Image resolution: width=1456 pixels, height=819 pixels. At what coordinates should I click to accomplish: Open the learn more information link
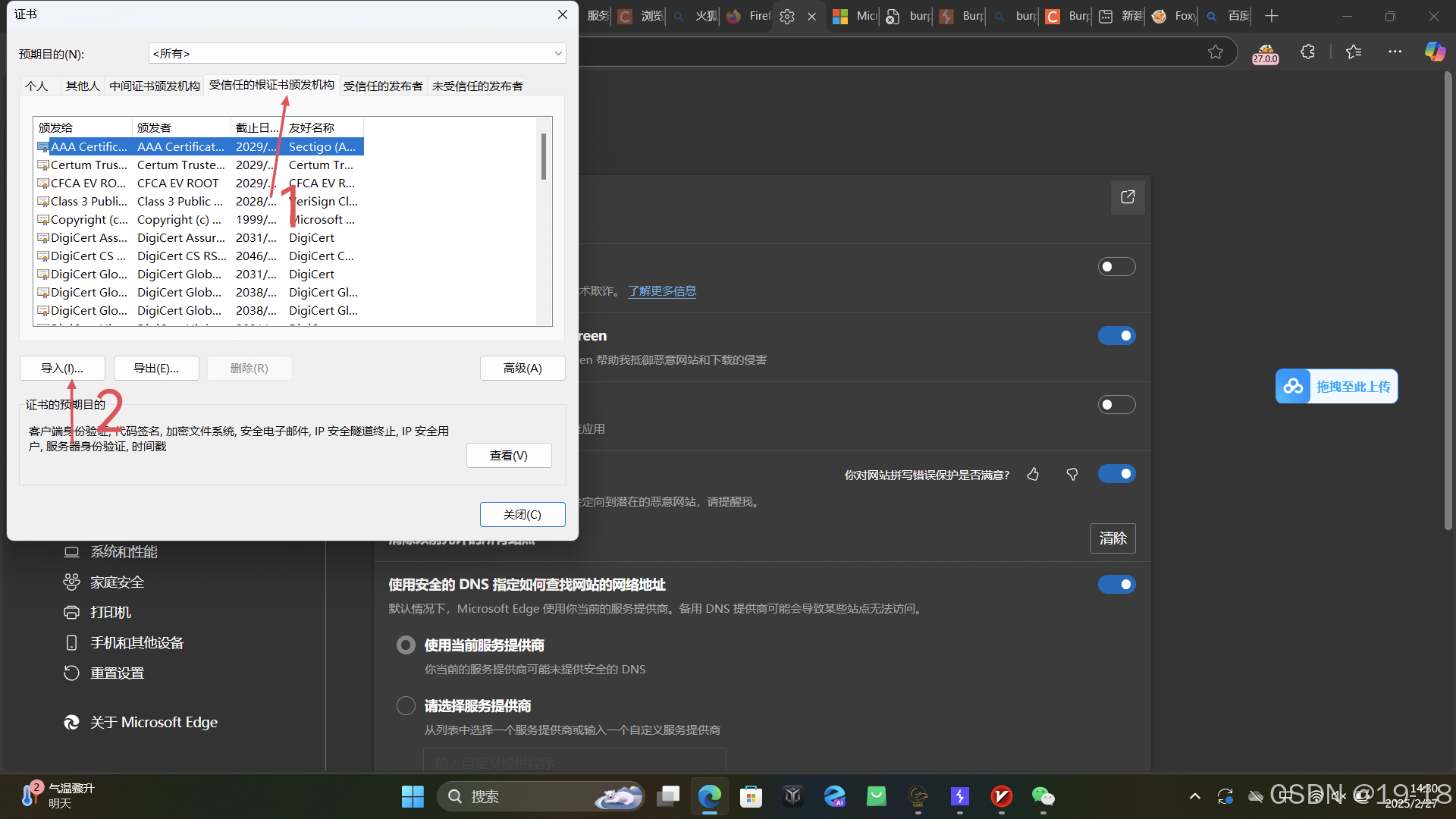pos(661,291)
